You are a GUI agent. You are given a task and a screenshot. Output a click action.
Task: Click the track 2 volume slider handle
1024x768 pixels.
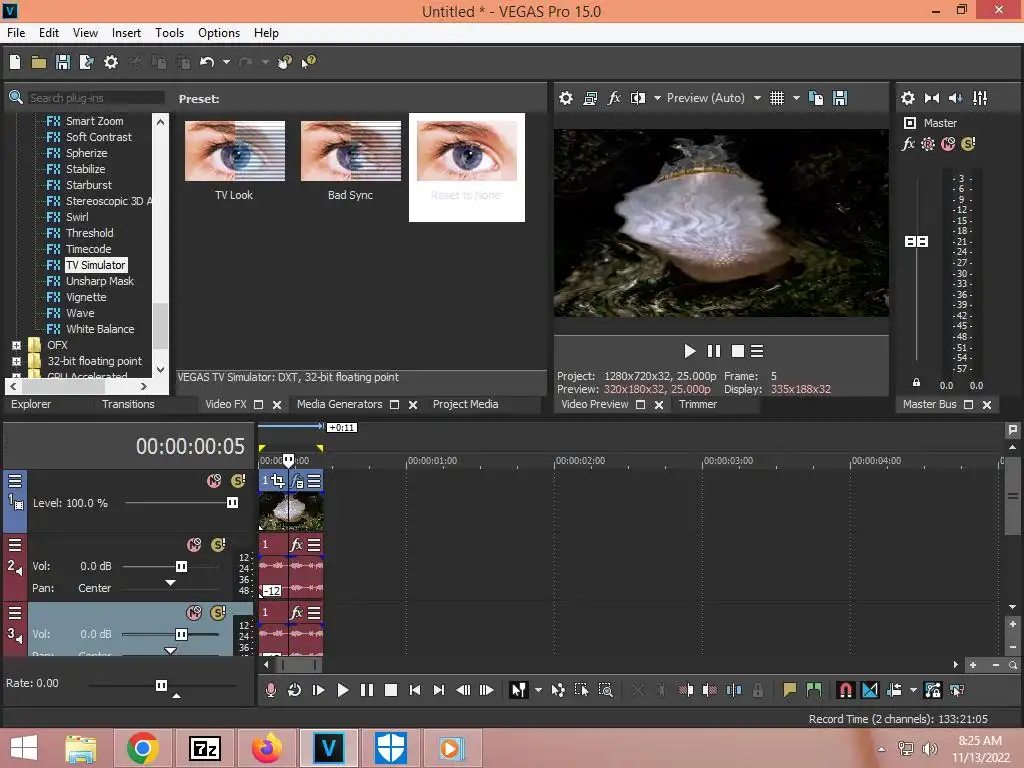click(181, 566)
